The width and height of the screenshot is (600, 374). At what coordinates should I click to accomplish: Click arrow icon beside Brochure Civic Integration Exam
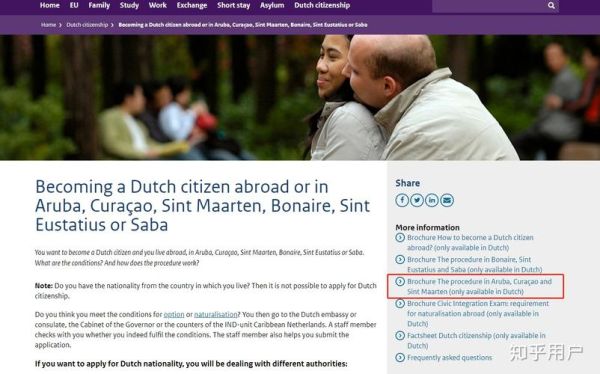tap(400, 304)
